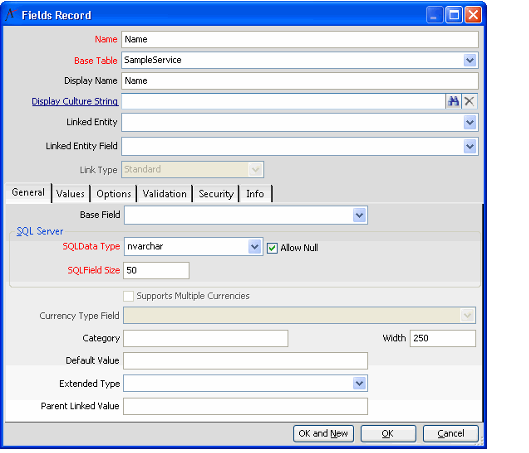Expand the Base Table dropdown
Image resolution: width=529 pixels, height=453 pixels.
[470, 60]
